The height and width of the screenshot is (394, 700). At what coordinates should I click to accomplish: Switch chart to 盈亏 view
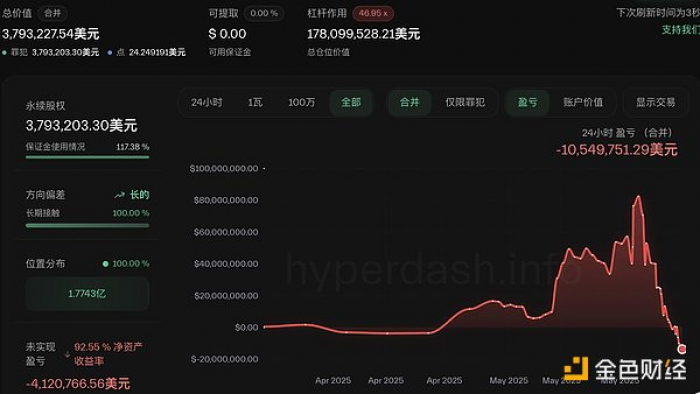click(527, 103)
